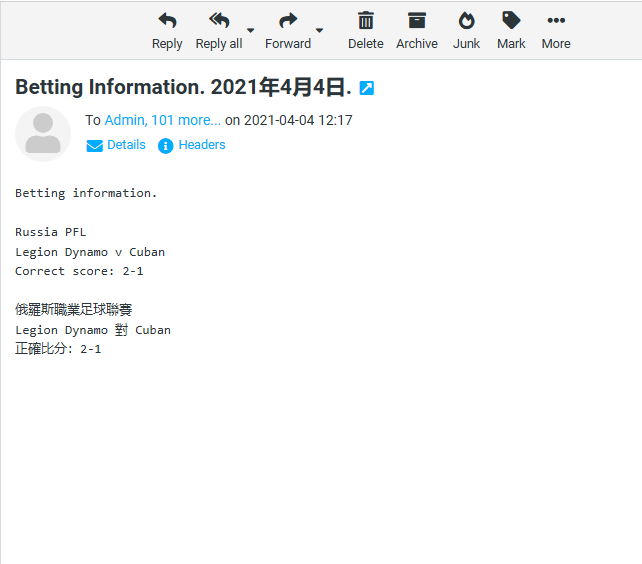
Task: Open the More actions ellipsis menu
Action: pyautogui.click(x=556, y=21)
